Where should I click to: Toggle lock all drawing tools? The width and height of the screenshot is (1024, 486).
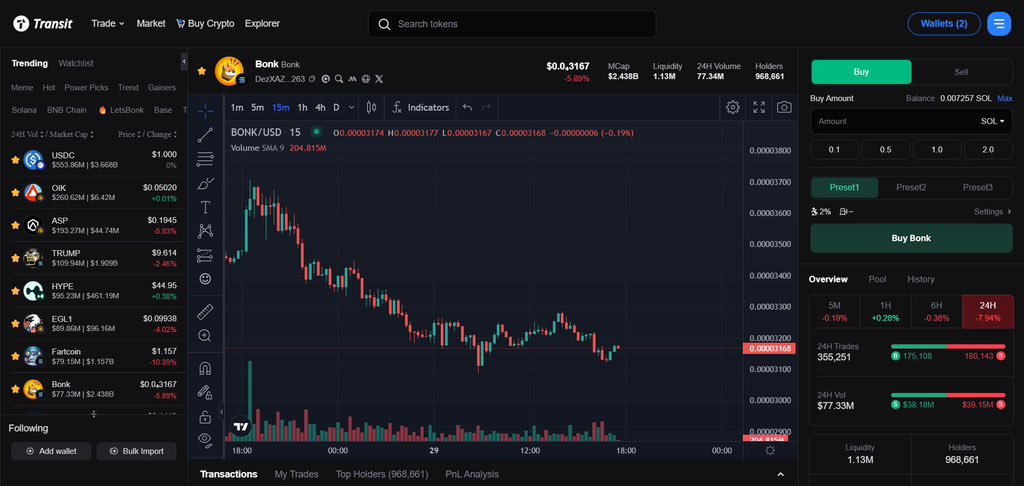205,416
